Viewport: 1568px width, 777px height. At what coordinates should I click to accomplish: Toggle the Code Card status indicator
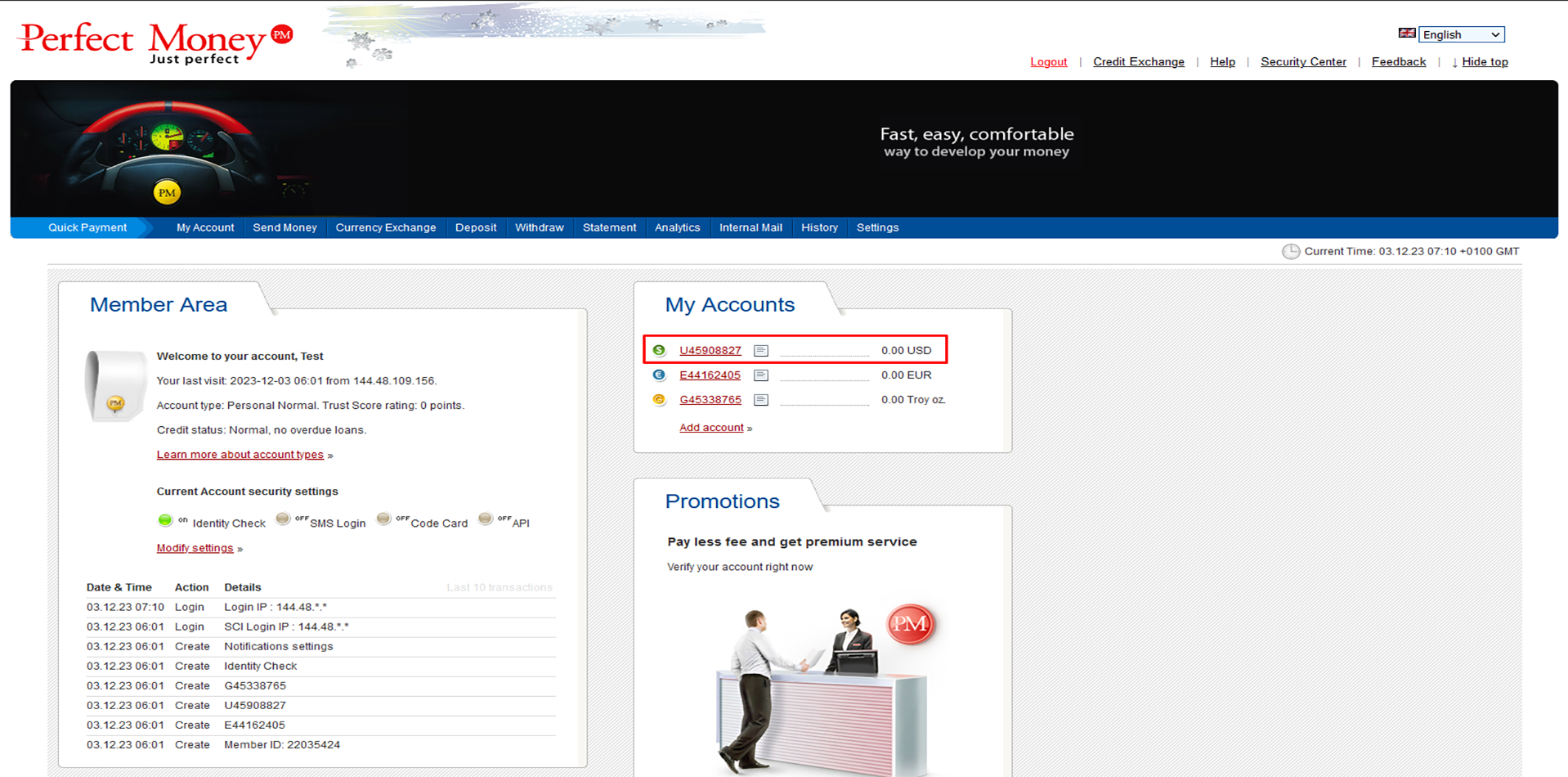point(383,519)
